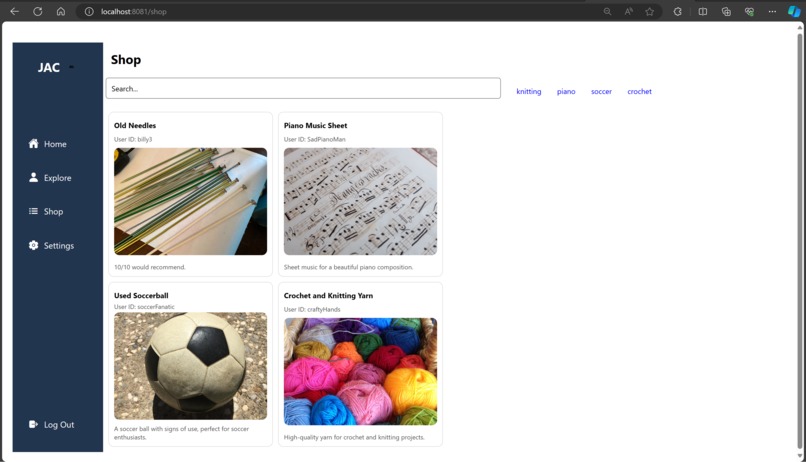Screen dimensions: 806x462
Task: Go back using browser back arrow
Action: 14,11
